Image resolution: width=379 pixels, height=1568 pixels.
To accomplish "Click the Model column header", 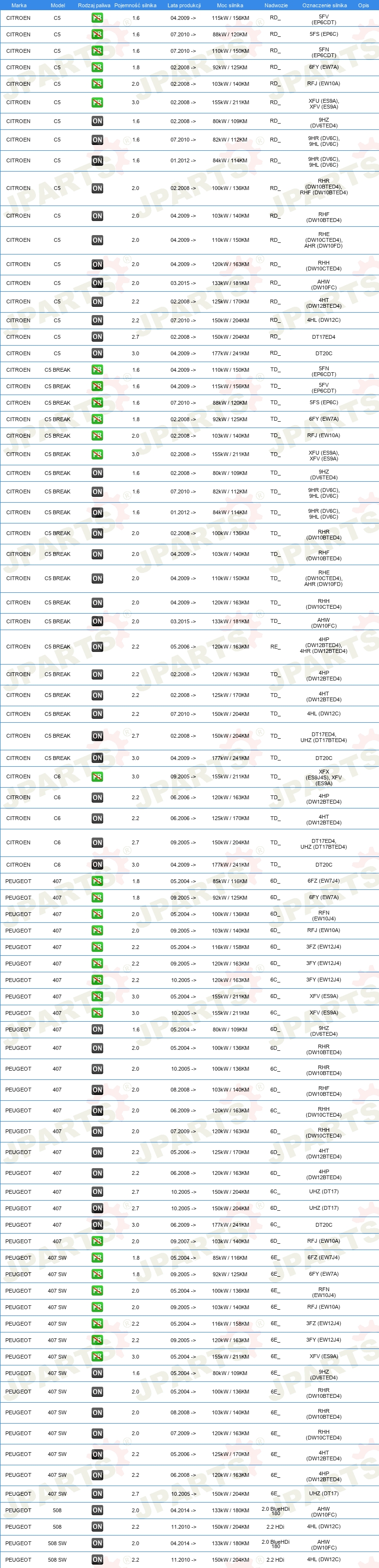I will [58, 5].
